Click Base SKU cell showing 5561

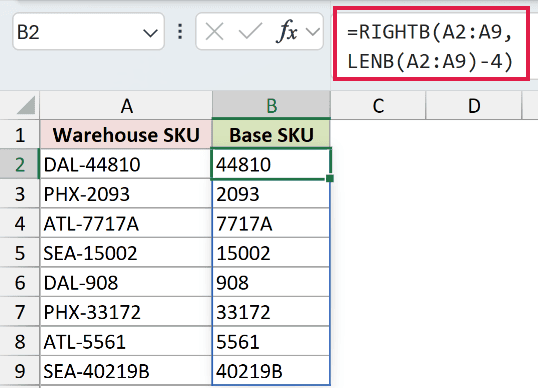pos(271,342)
